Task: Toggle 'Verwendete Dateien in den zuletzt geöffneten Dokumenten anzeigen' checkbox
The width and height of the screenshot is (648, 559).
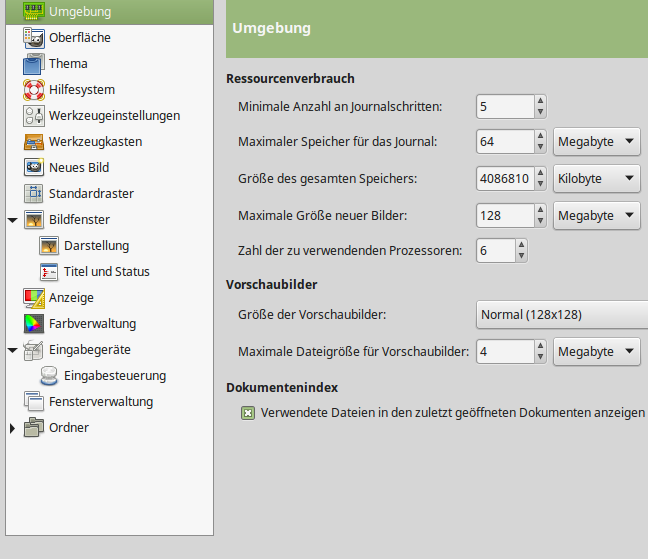Action: tap(248, 413)
